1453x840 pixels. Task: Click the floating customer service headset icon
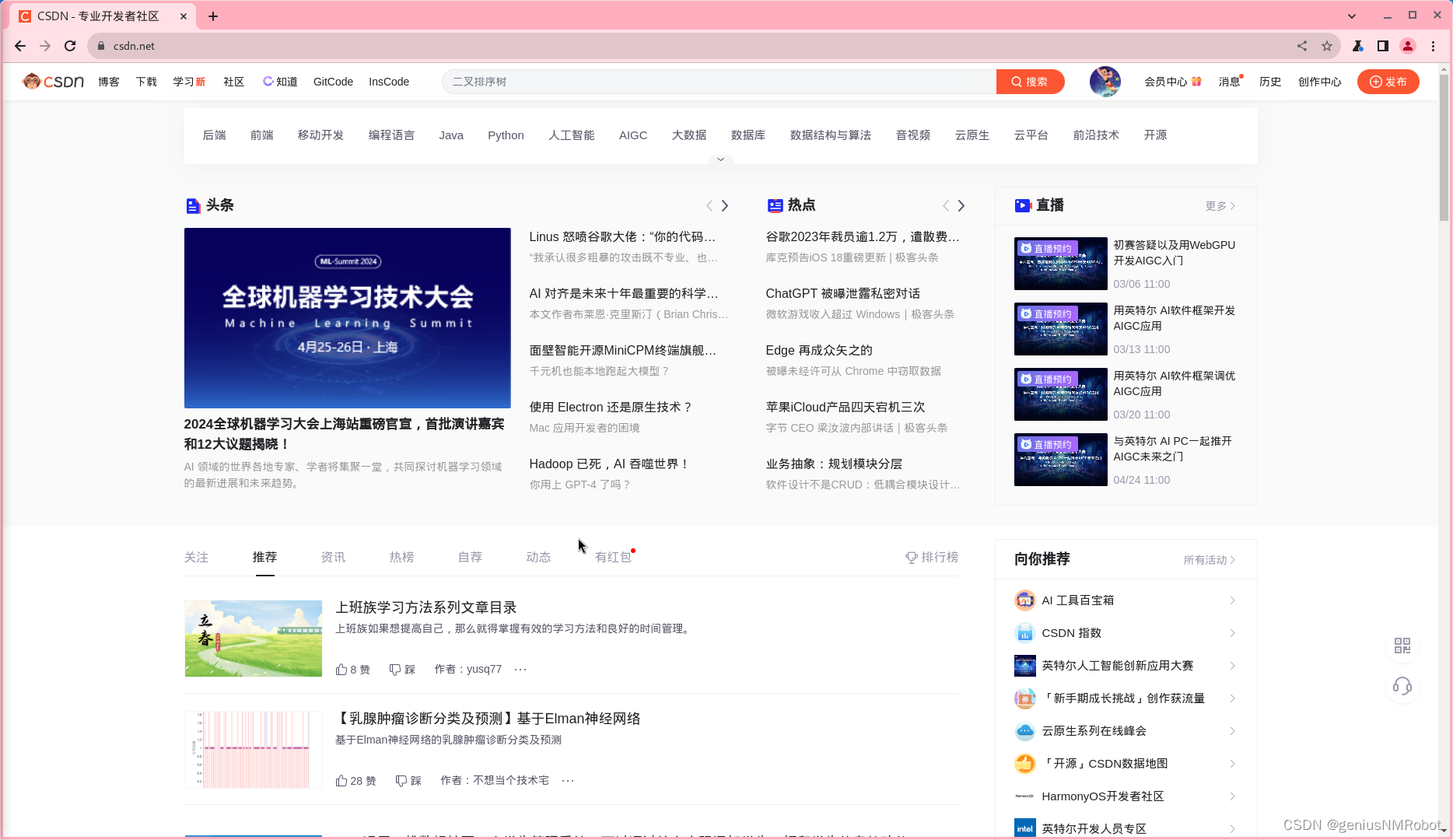[1402, 686]
